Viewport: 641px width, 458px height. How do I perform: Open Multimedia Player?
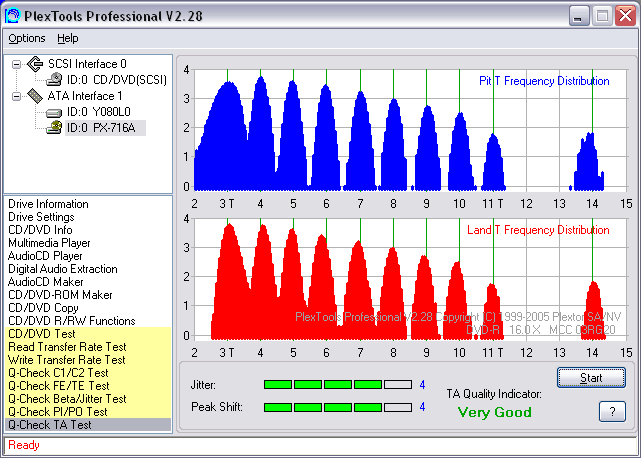(49, 243)
